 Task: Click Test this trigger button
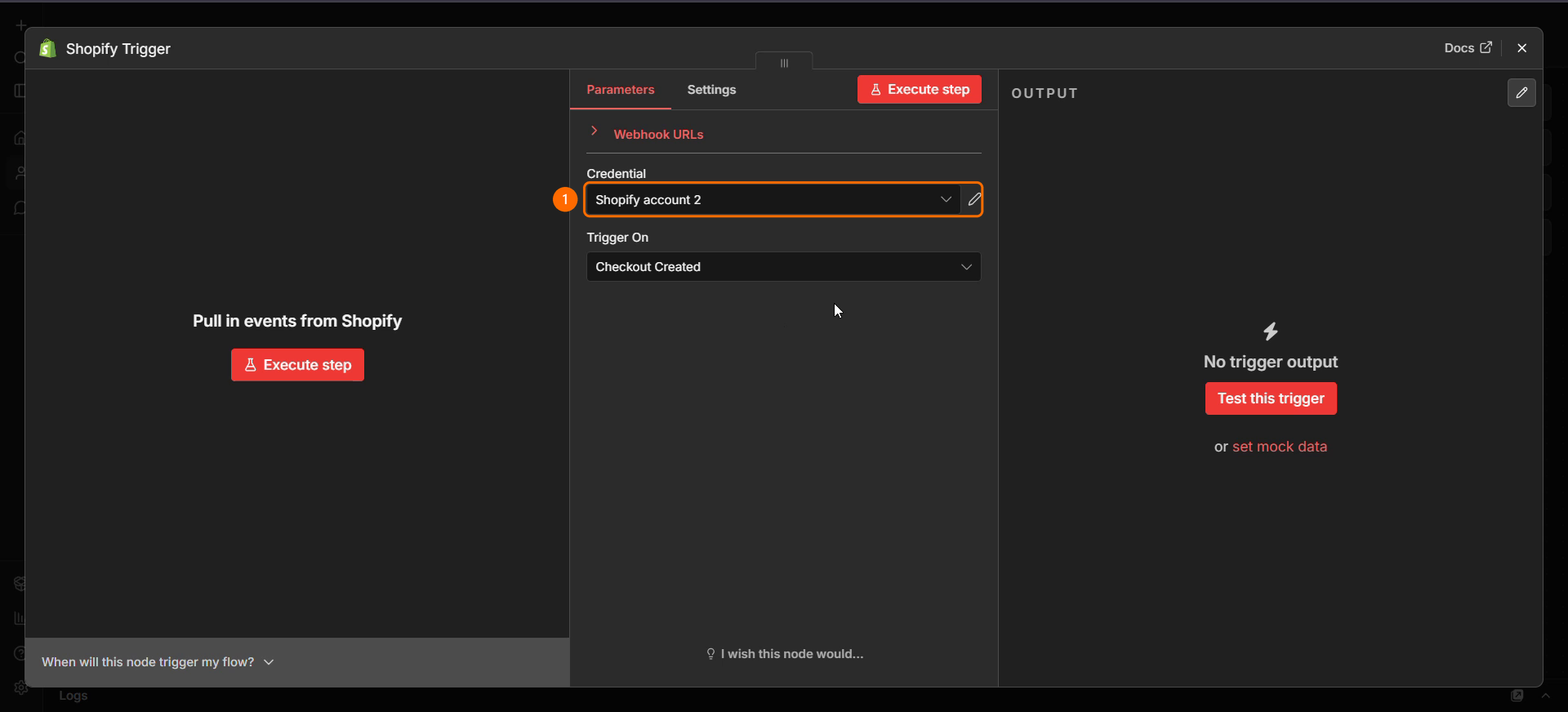coord(1271,398)
